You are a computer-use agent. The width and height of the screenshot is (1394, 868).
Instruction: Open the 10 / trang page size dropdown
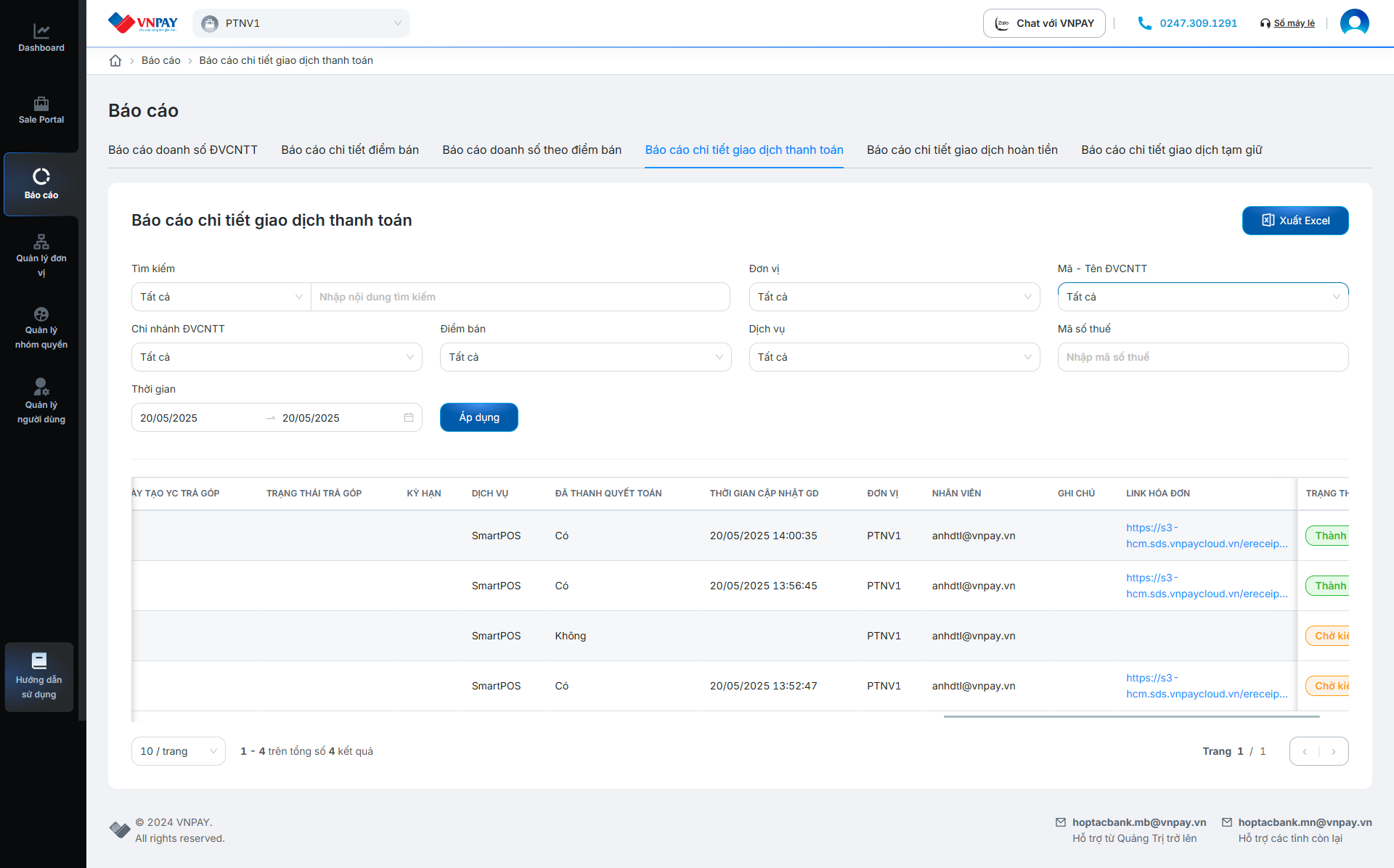tap(179, 751)
